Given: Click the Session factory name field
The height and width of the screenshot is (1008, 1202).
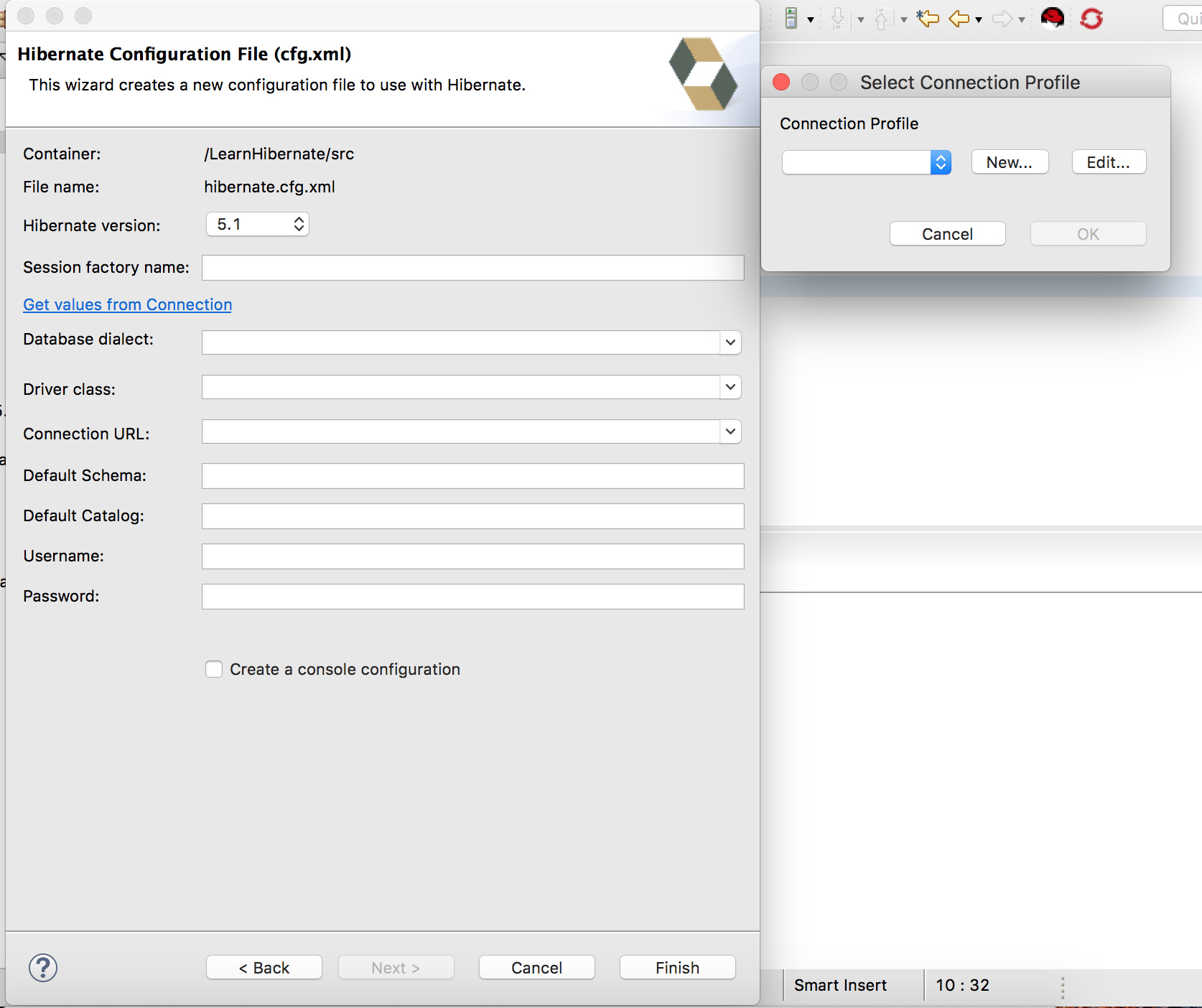Looking at the screenshot, I should tap(473, 268).
